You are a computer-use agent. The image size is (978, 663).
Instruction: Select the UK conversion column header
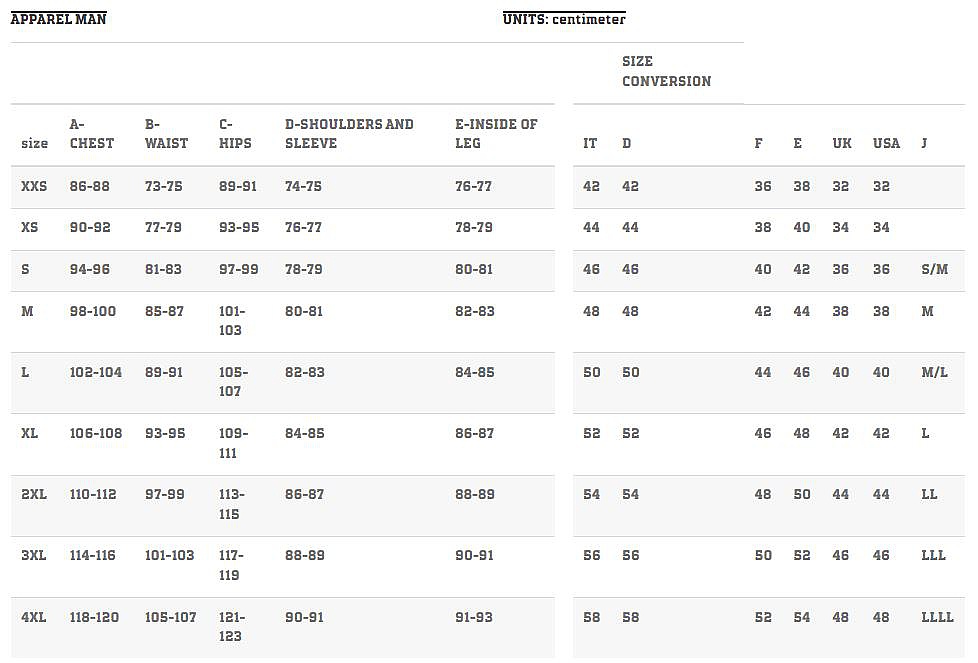(x=842, y=143)
